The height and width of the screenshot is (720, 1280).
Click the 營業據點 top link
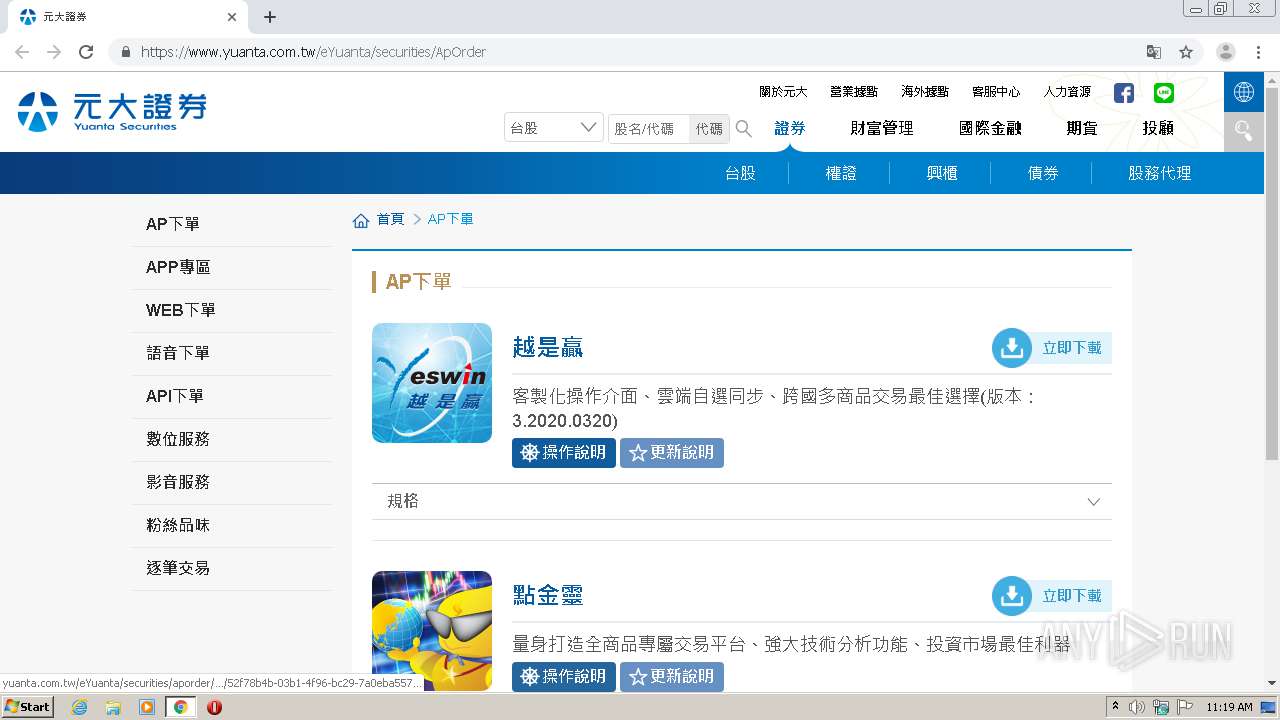(x=854, y=92)
